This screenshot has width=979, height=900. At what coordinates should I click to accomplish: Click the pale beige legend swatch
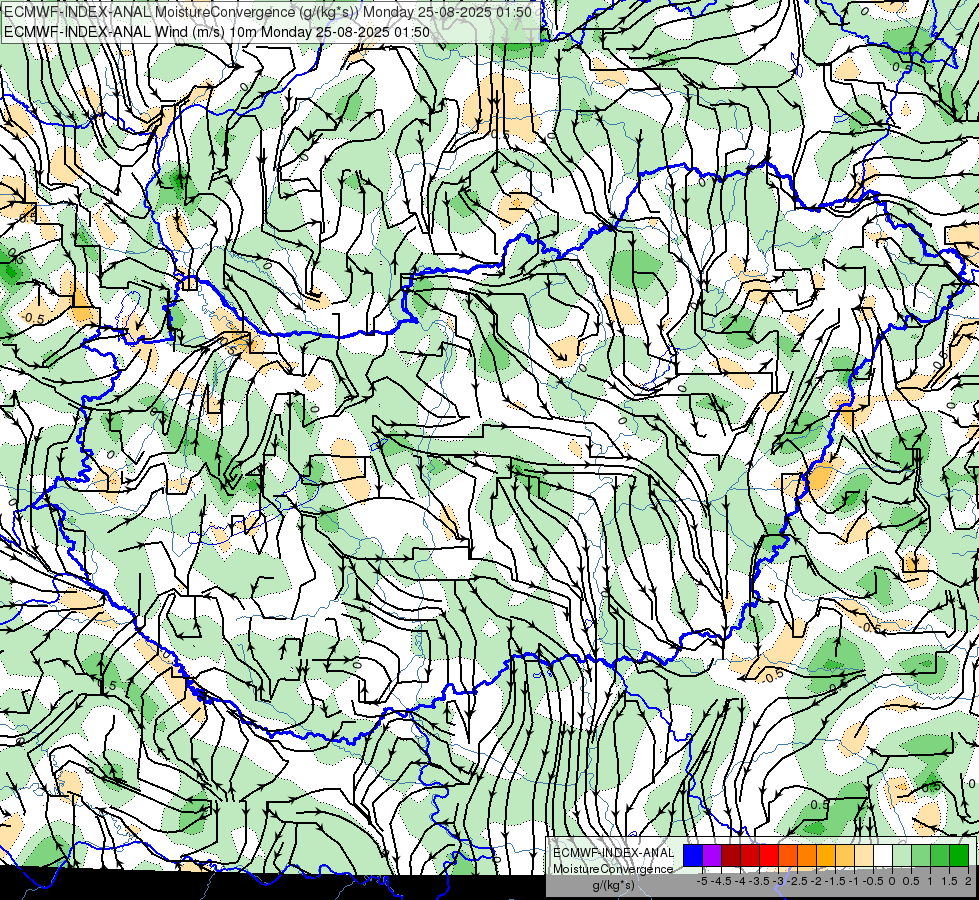pos(864,855)
